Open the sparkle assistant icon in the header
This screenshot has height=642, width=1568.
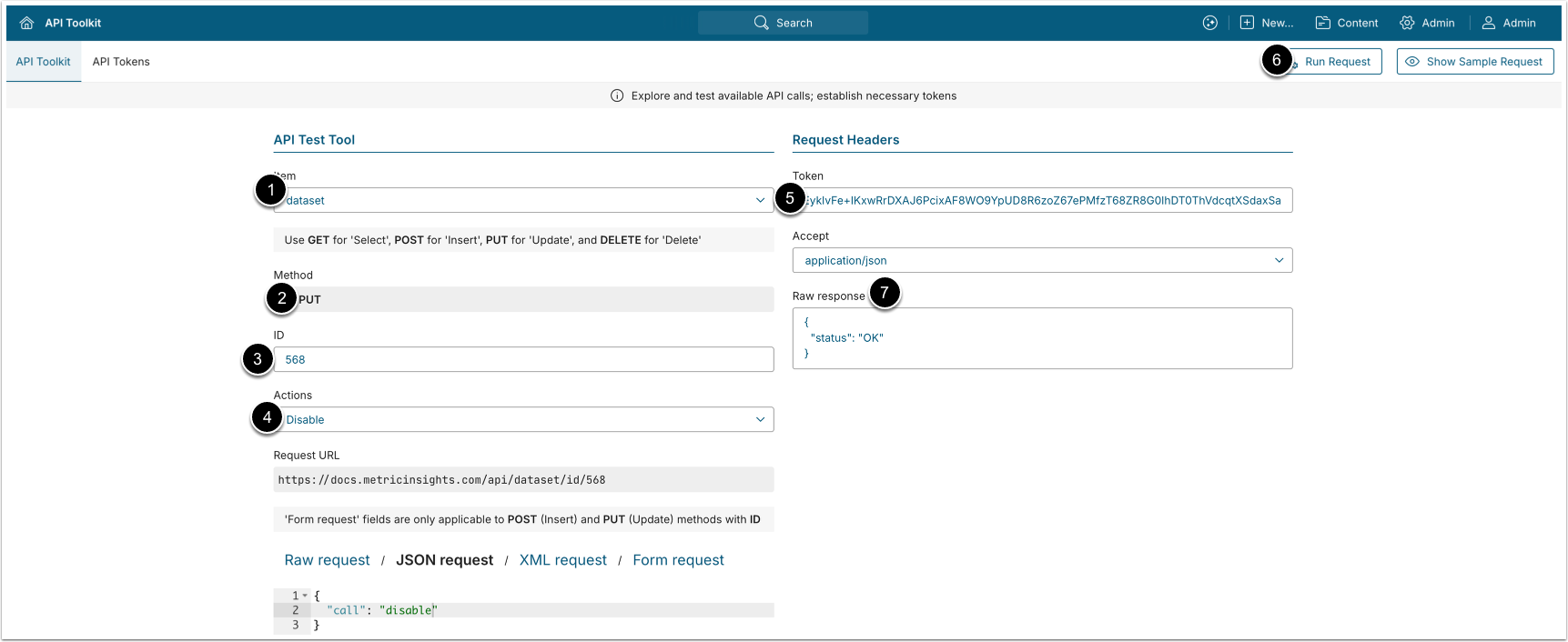pyautogui.click(x=1209, y=23)
